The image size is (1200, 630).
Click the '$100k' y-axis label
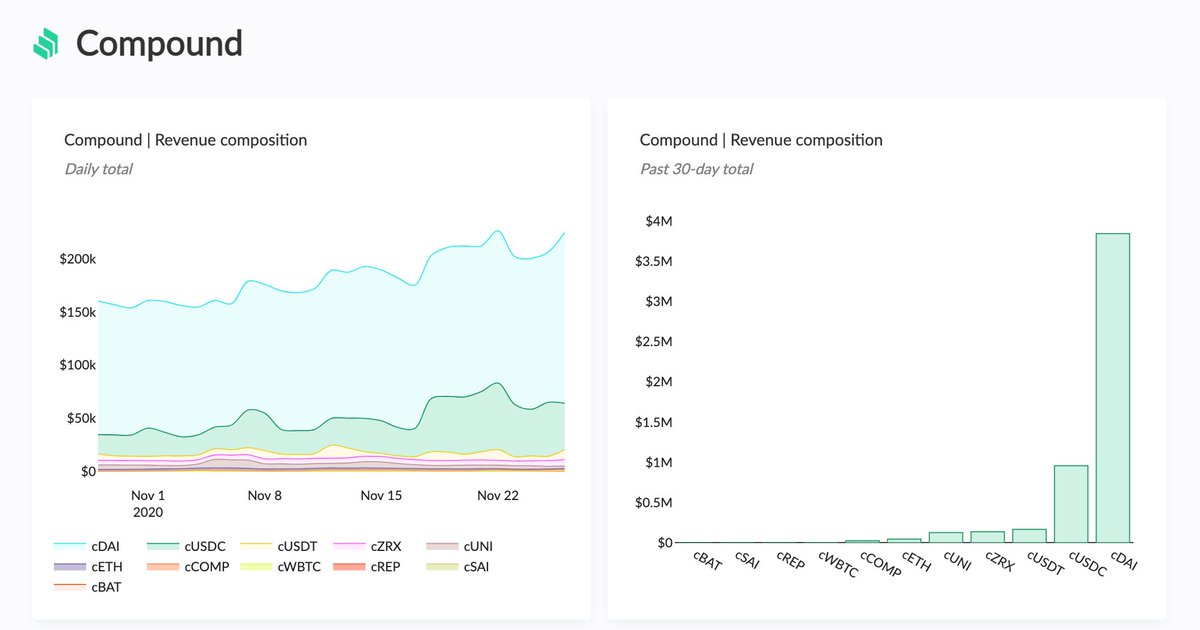coord(77,365)
